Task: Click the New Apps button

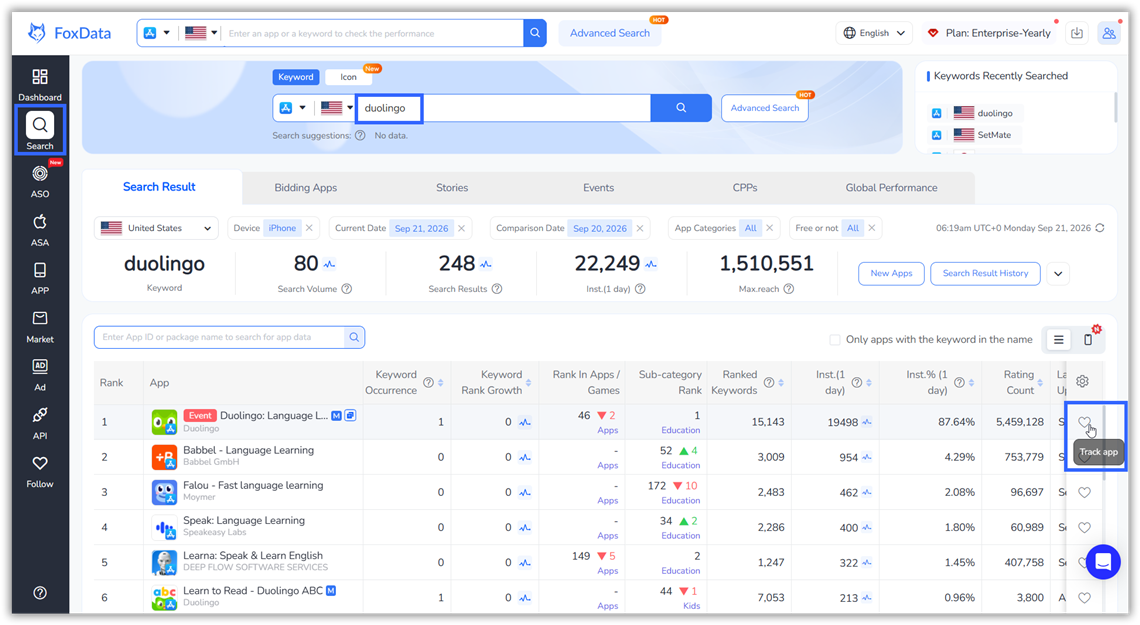Action: coord(891,273)
